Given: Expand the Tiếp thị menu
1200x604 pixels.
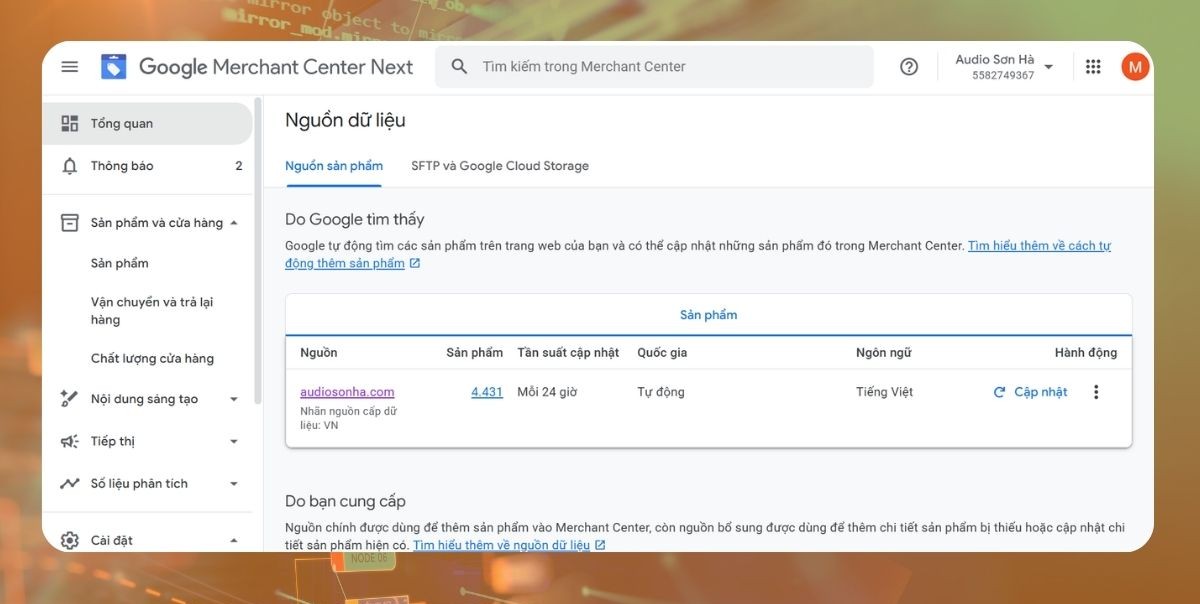Looking at the screenshot, I should coord(234,441).
